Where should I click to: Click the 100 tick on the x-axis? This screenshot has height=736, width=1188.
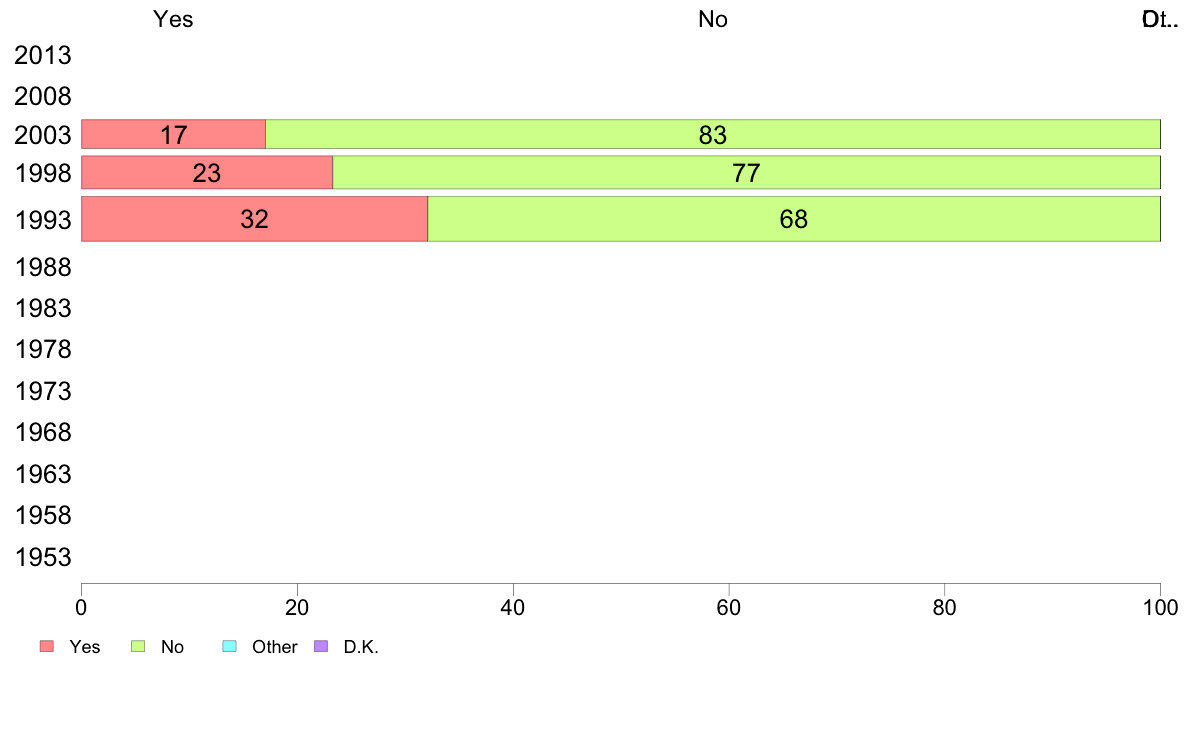pos(1160,607)
